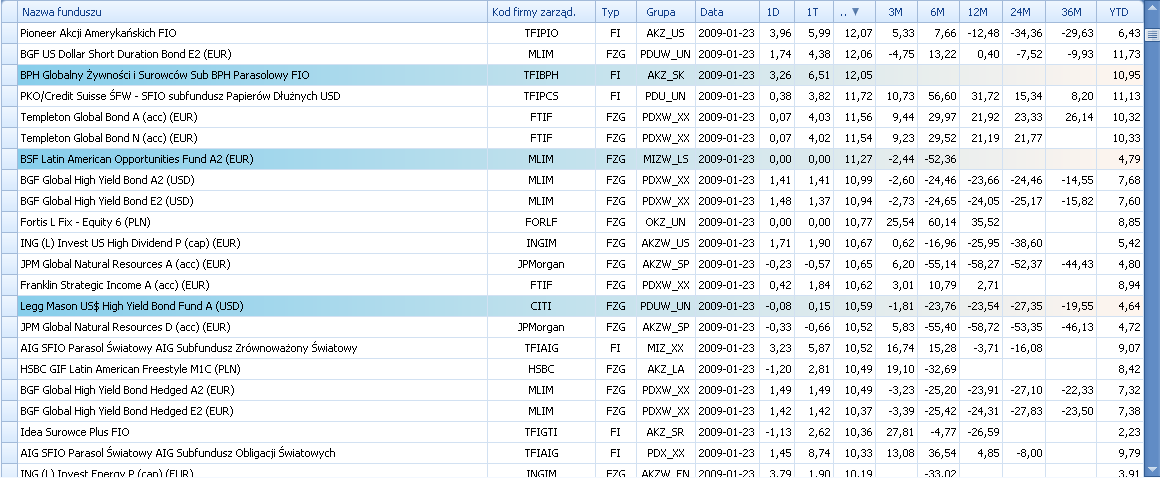This screenshot has width=1160, height=478.
Task: Click TFIPIO company code cell
Action: click(x=542, y=33)
